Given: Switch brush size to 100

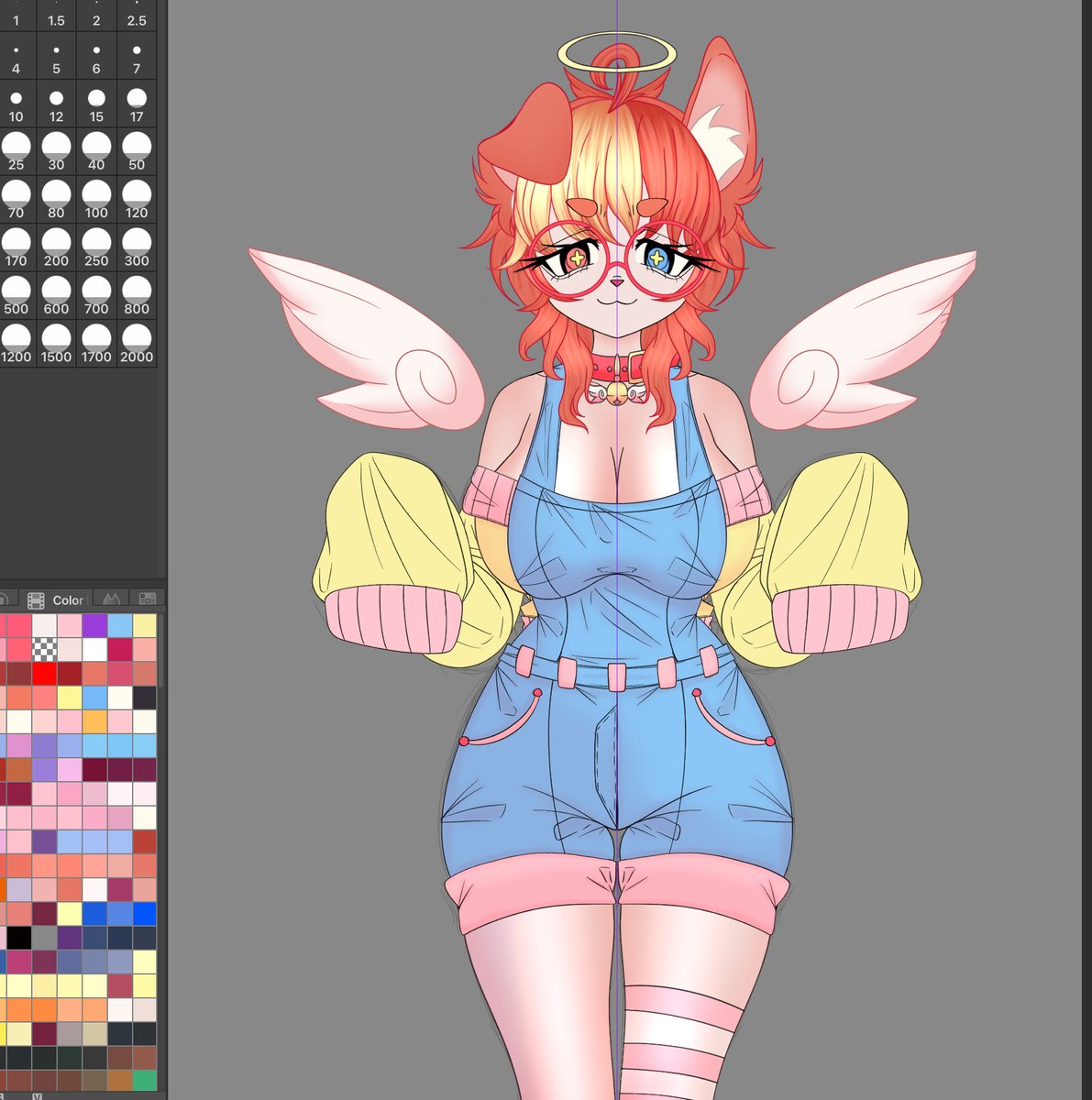Looking at the screenshot, I should click(96, 198).
